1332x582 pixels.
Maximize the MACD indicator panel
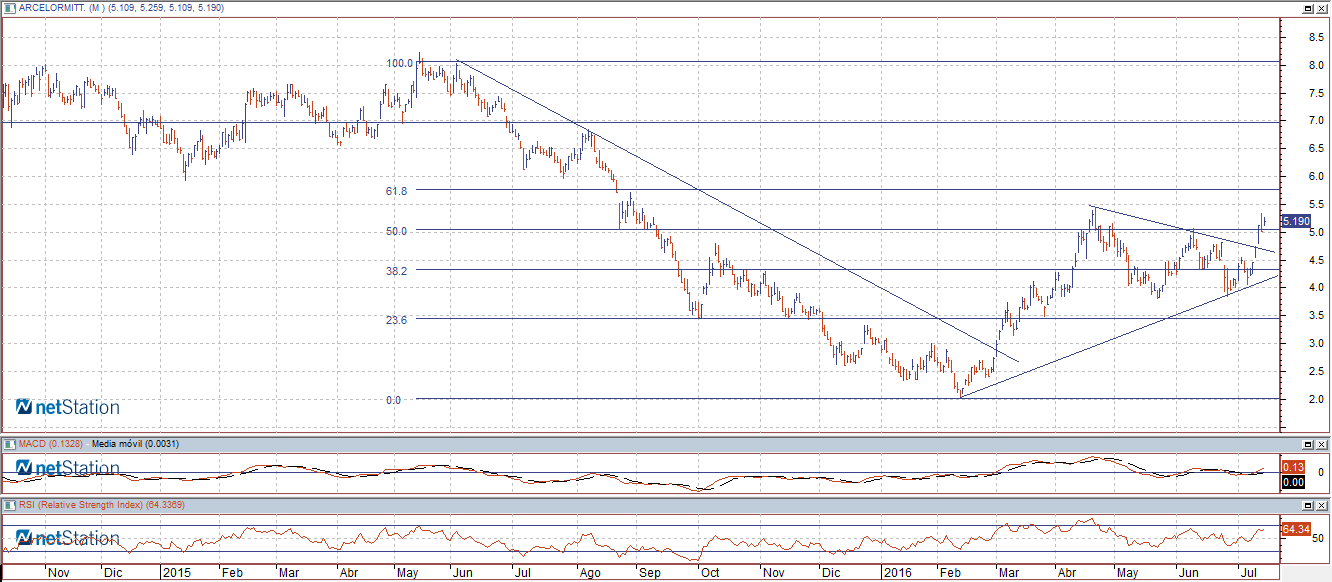tap(1307, 443)
